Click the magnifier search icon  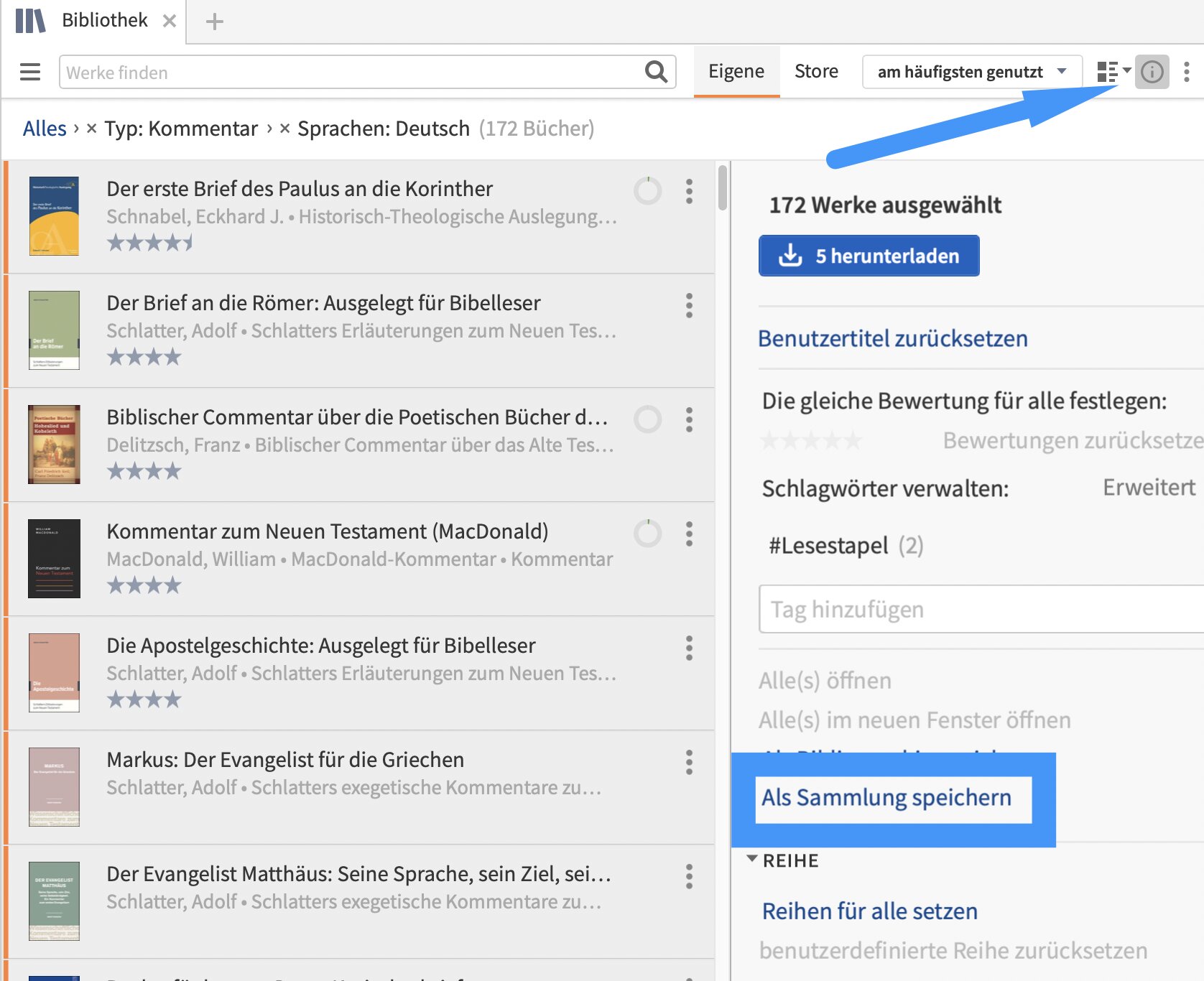(656, 72)
